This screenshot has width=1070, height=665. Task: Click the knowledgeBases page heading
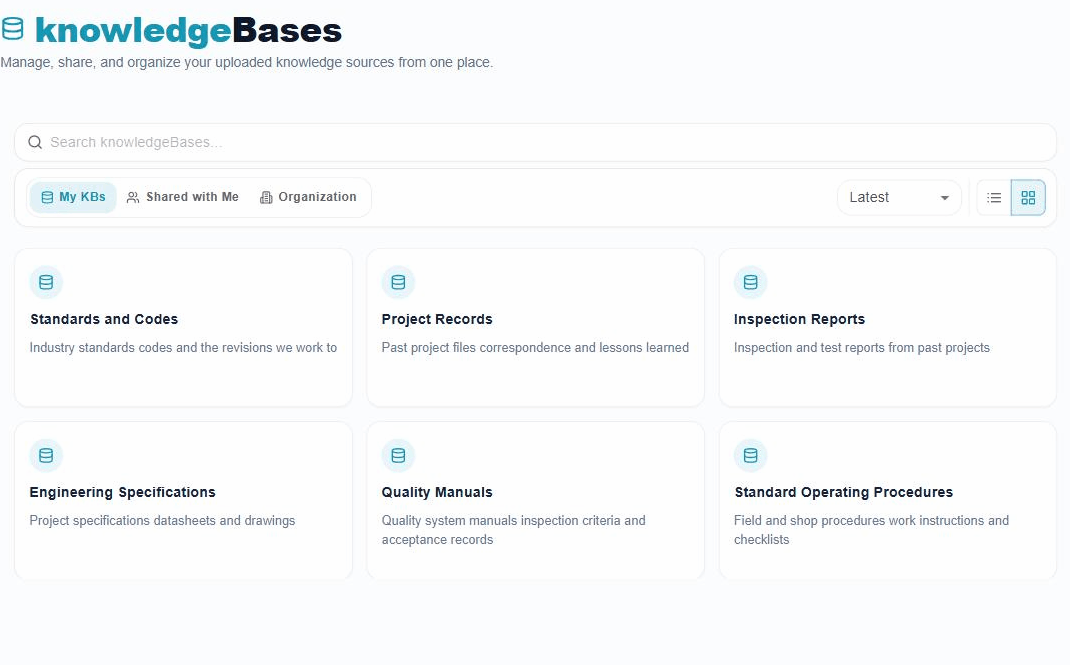(188, 31)
